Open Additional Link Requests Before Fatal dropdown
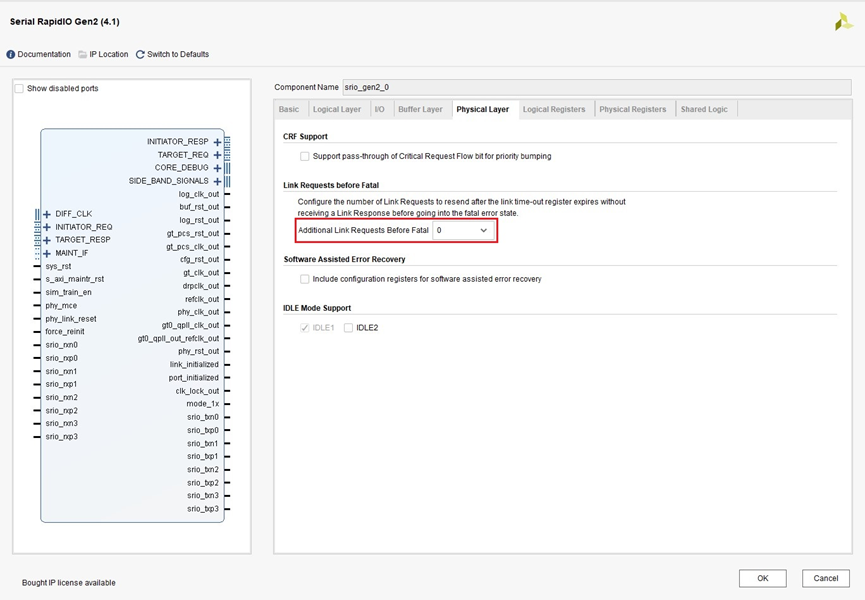 coord(463,231)
